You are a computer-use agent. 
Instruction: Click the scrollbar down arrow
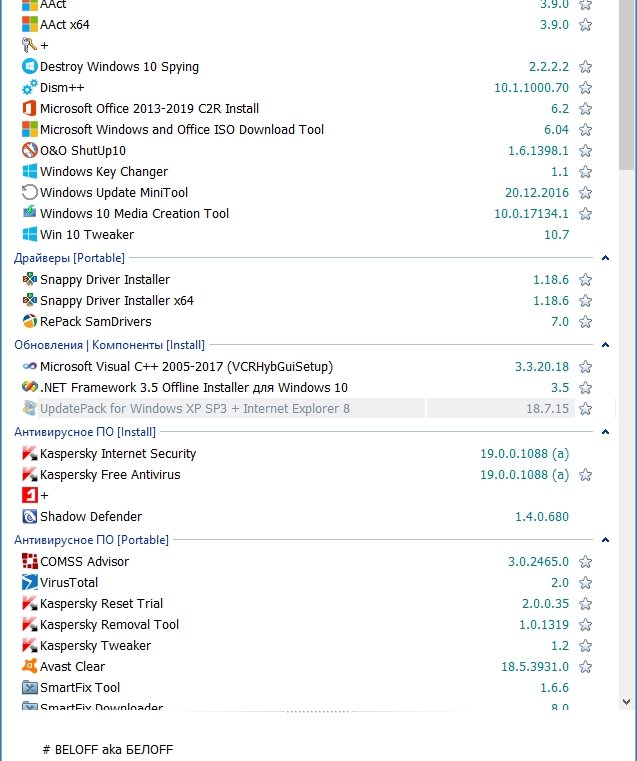click(x=626, y=702)
